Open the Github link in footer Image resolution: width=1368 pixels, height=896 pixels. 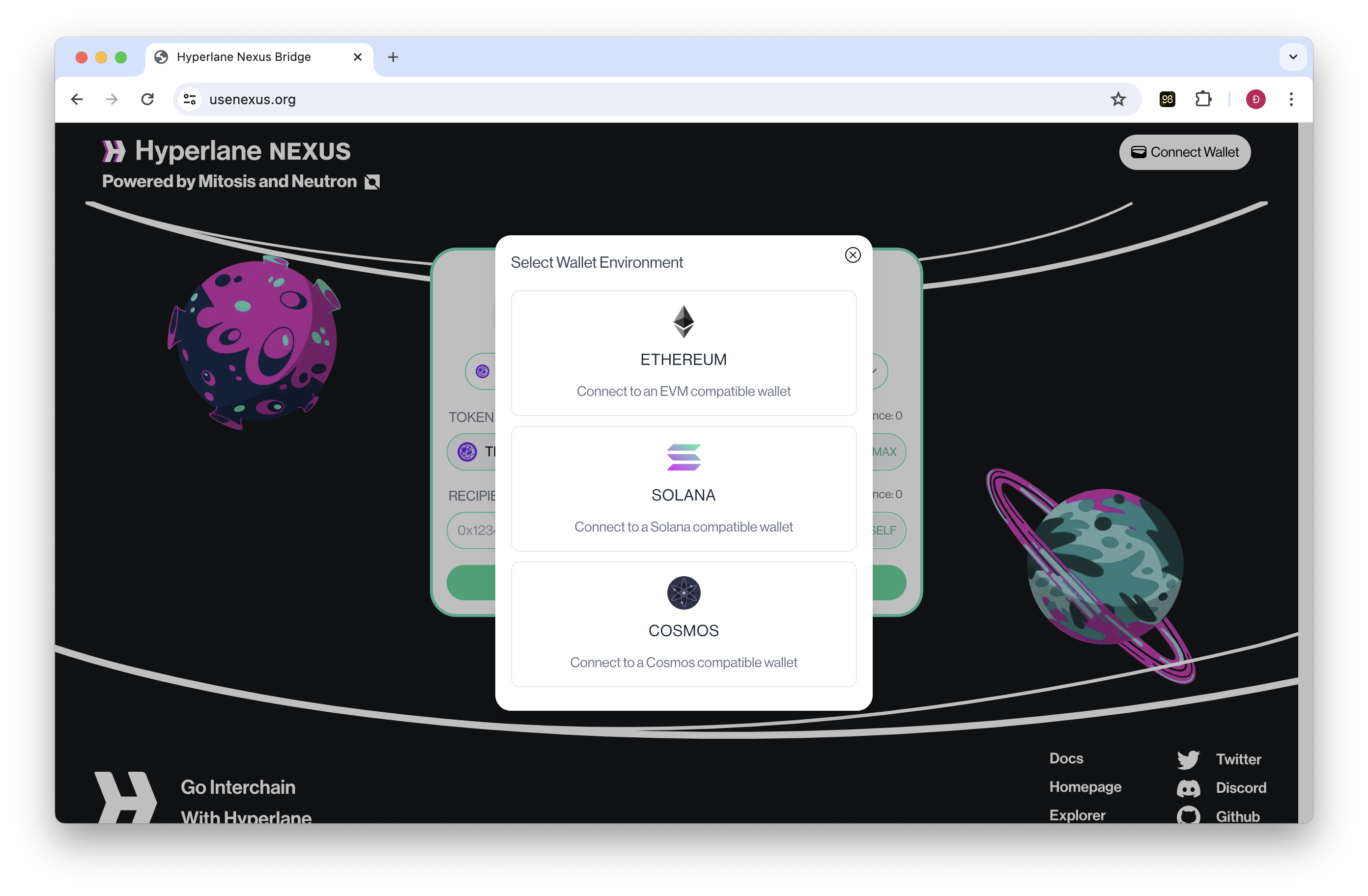pyautogui.click(x=1237, y=816)
